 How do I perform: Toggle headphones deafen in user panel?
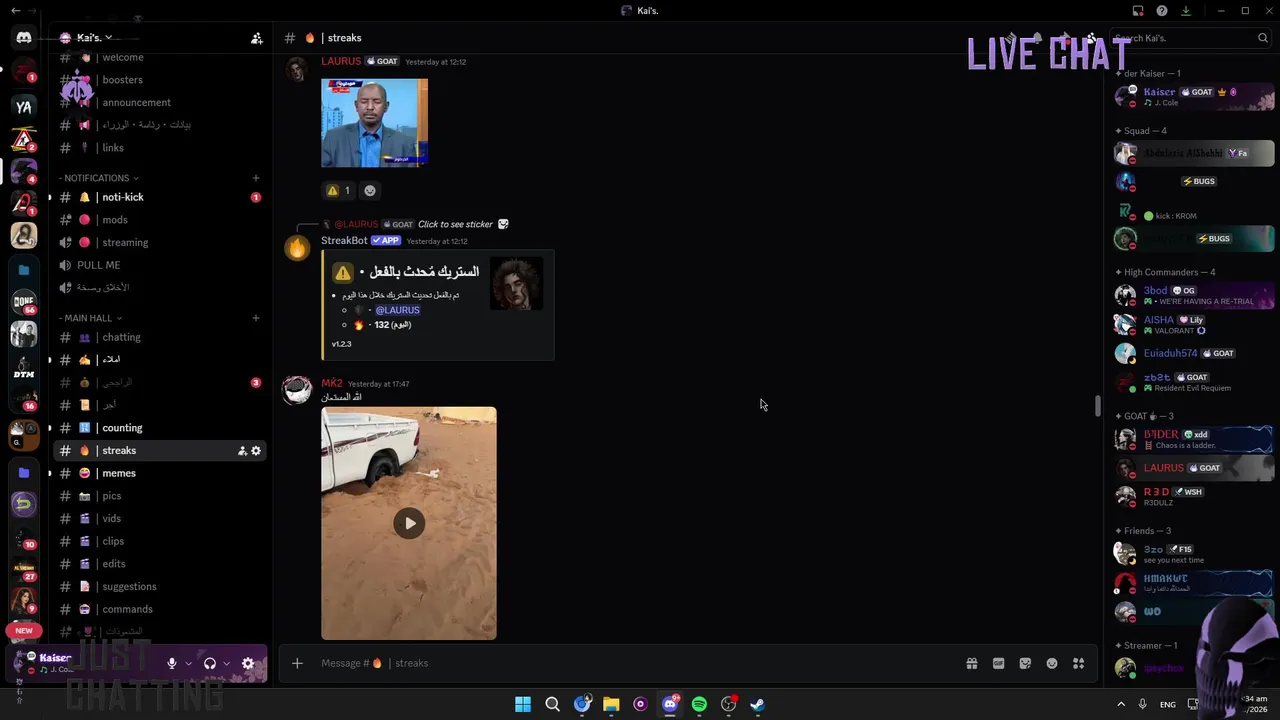click(x=210, y=663)
